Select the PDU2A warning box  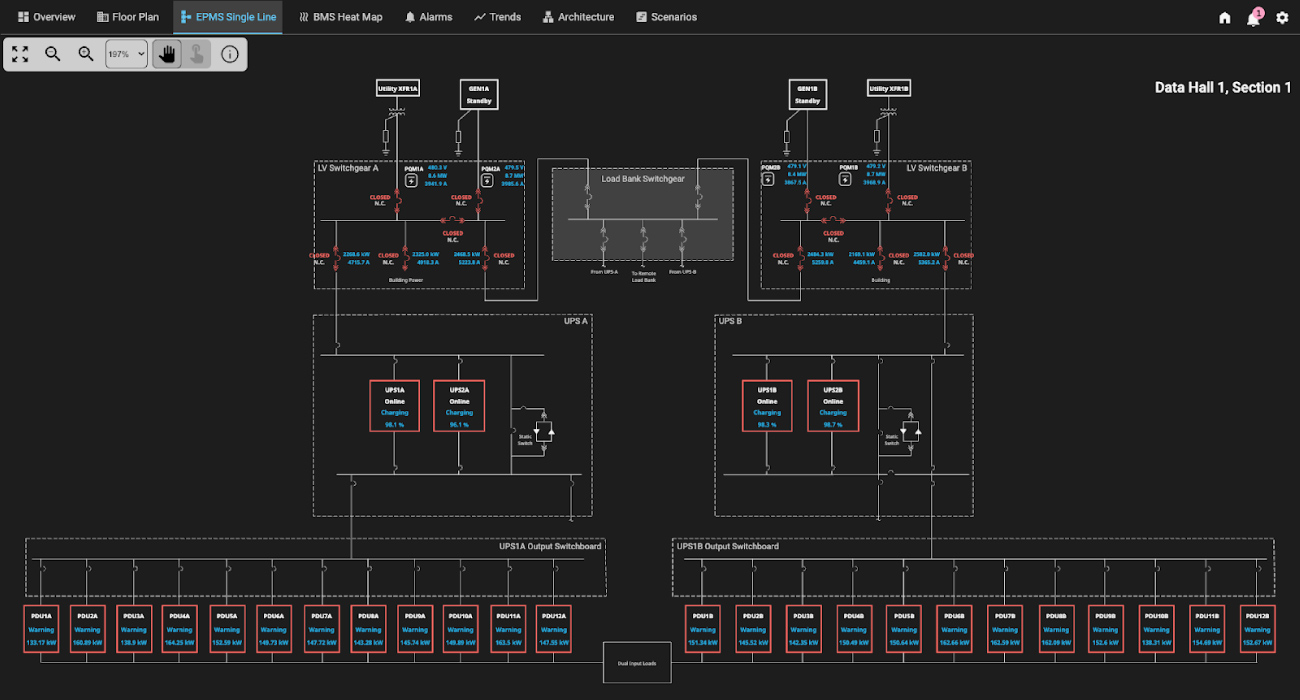coord(87,630)
